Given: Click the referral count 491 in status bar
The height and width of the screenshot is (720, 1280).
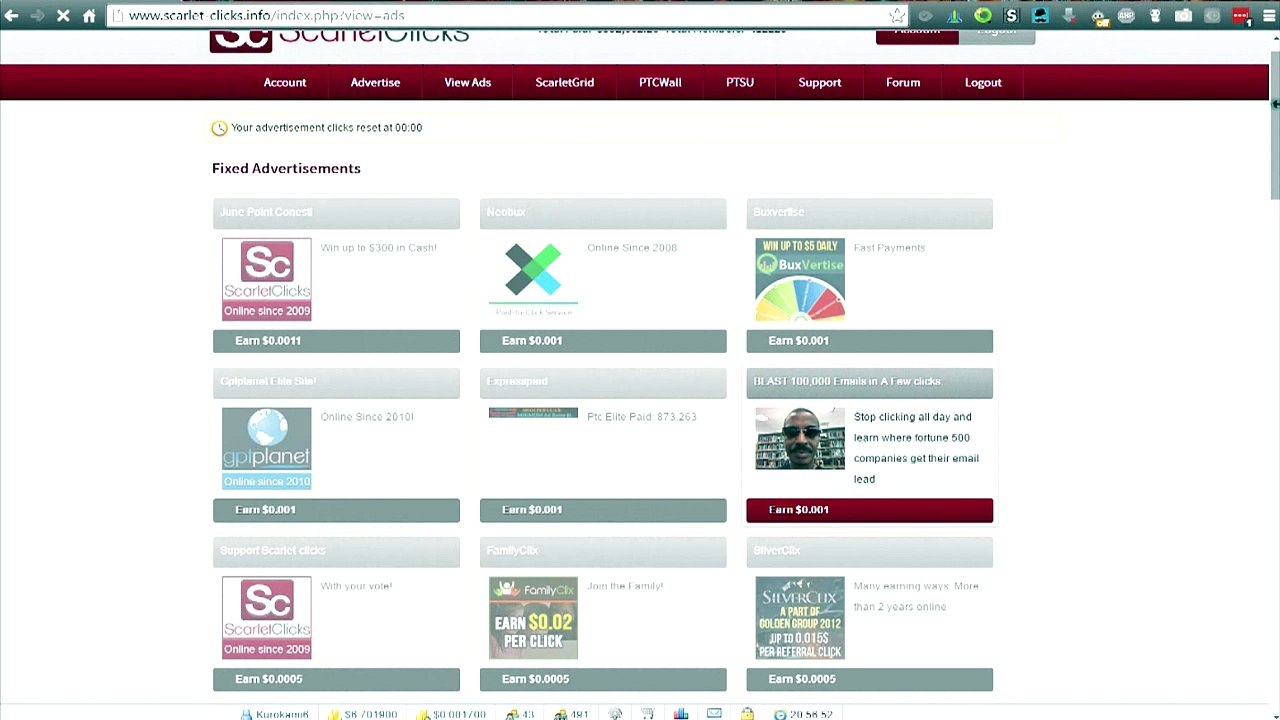Looking at the screenshot, I should click(x=579, y=714).
